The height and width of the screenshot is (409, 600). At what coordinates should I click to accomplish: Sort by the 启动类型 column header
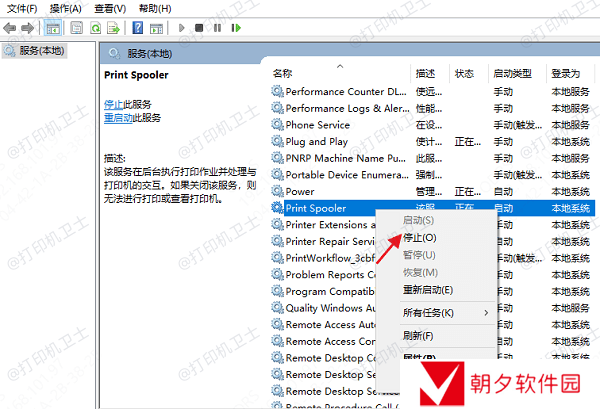[512, 73]
